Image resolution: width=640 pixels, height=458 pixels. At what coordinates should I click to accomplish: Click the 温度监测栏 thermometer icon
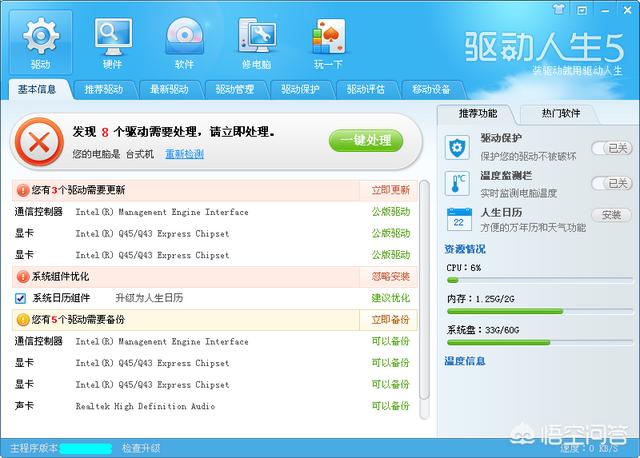click(459, 184)
